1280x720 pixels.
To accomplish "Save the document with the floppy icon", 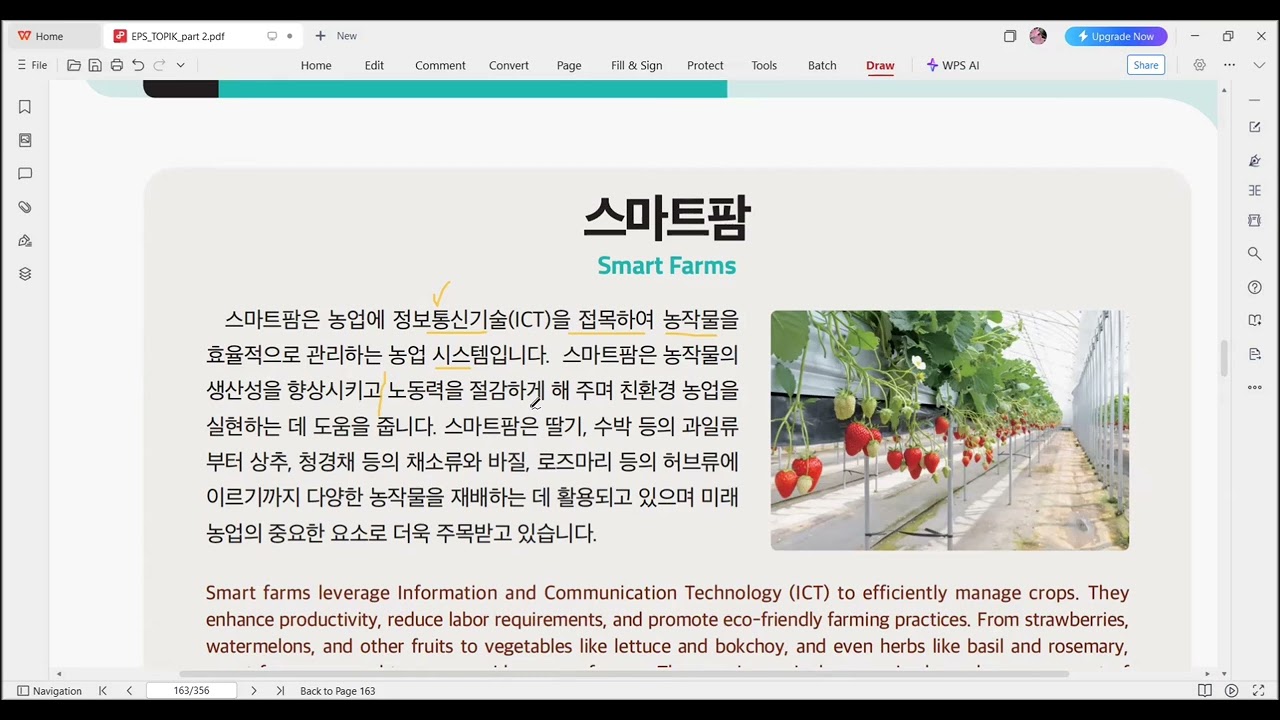I will click(95, 65).
